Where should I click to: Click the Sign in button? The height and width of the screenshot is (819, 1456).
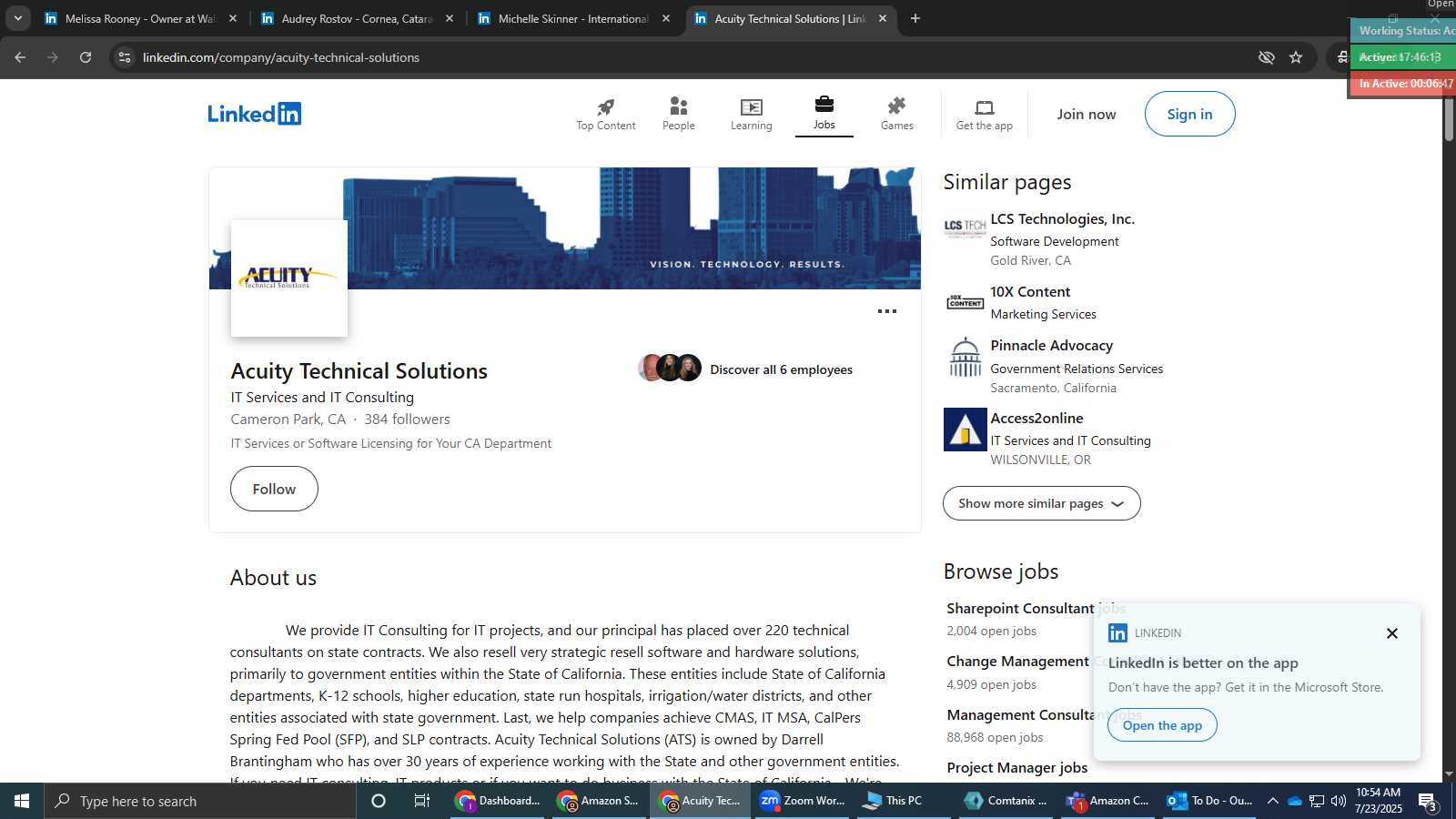1189,114
